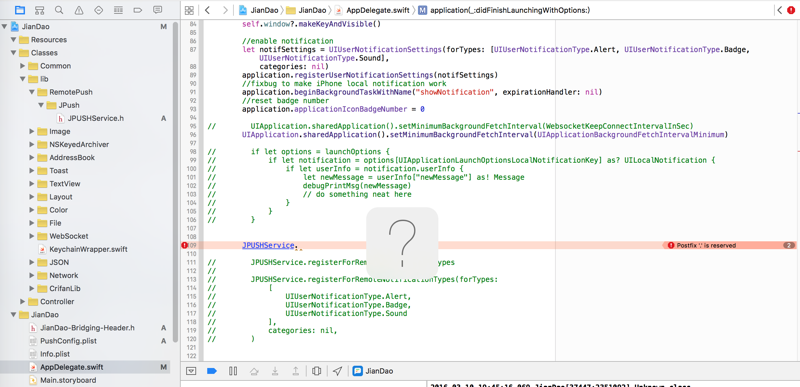
Task: Collapse the JianDao project root
Action: [4, 27]
